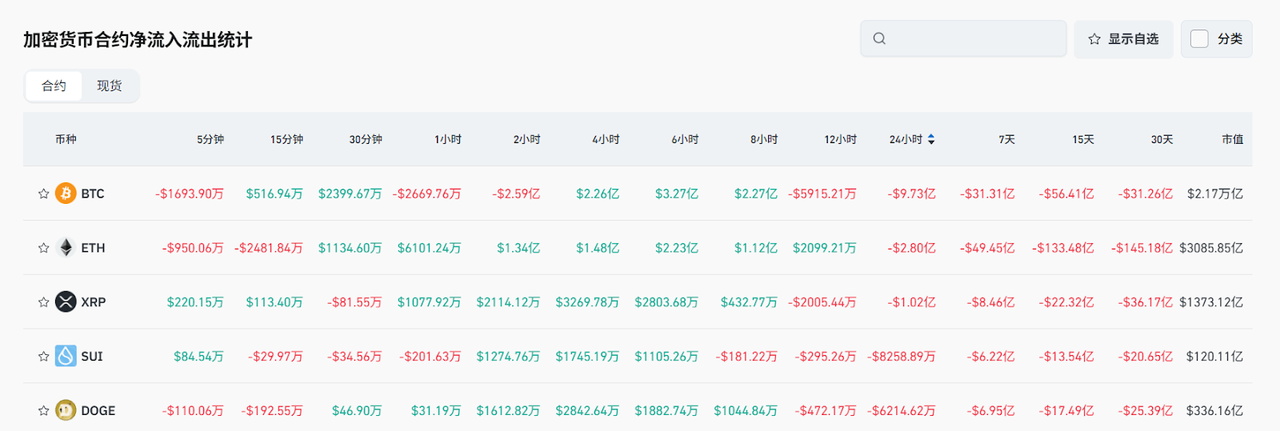Click the Ethereum coin icon
The image size is (1280, 431).
(x=66, y=247)
